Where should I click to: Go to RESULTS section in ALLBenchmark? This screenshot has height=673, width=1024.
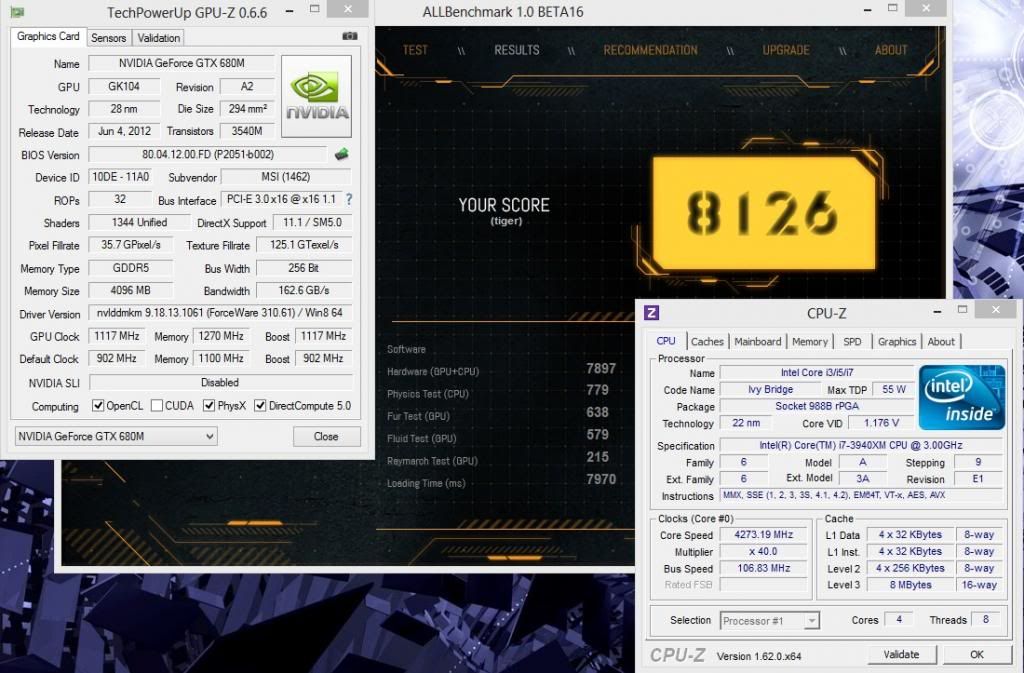click(x=517, y=50)
